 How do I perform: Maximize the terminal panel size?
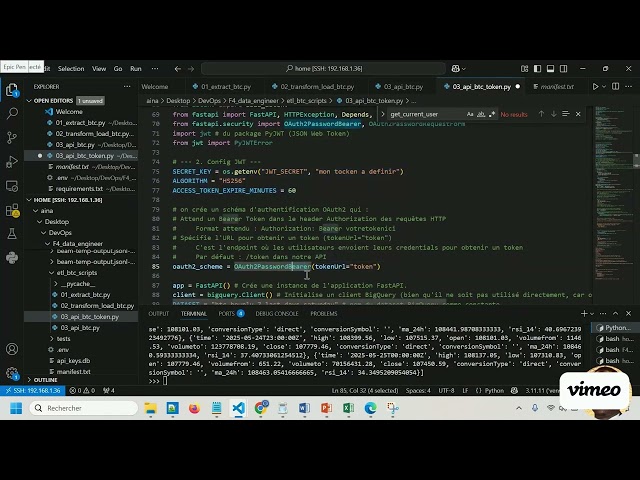616,313
